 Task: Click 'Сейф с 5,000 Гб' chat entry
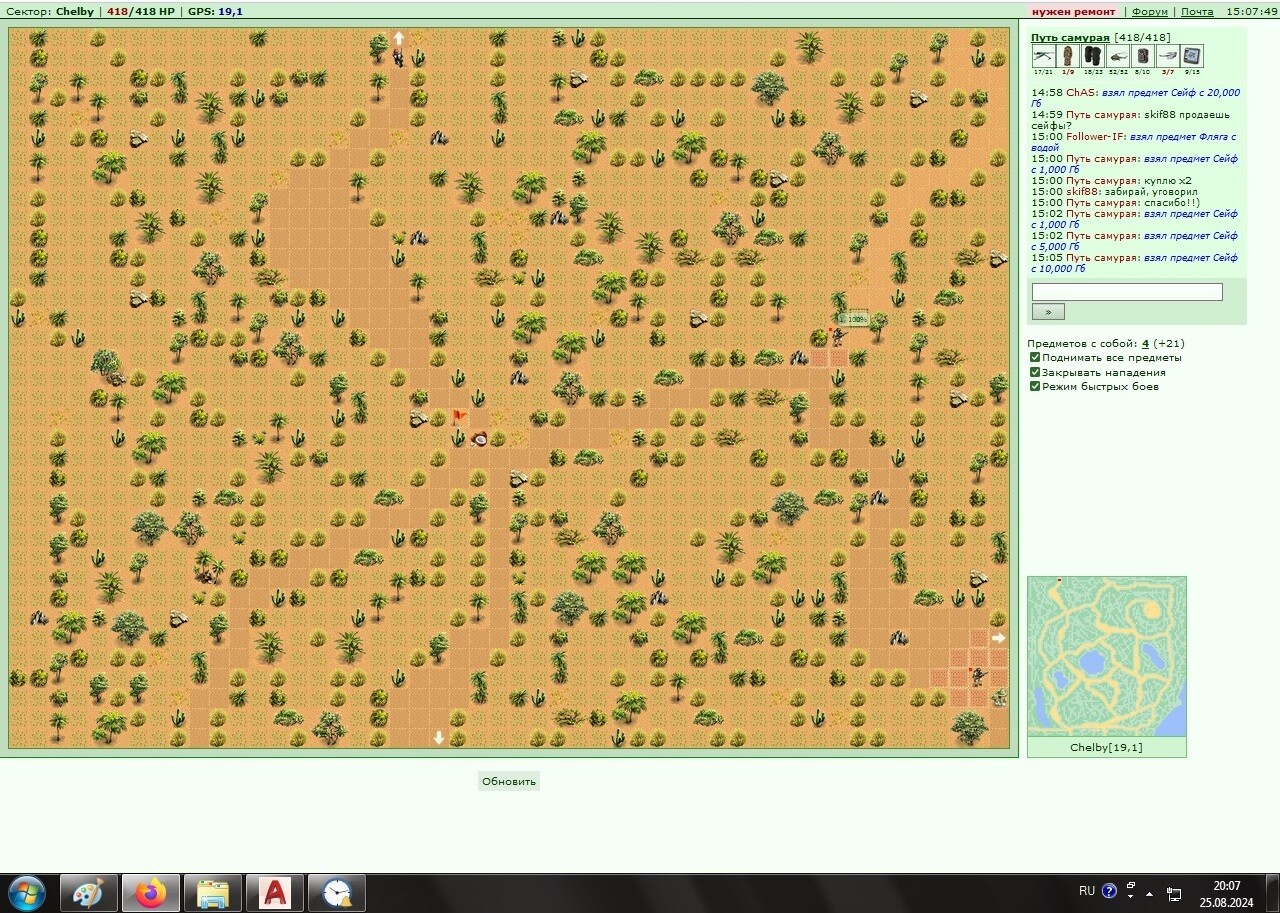click(x=1134, y=242)
